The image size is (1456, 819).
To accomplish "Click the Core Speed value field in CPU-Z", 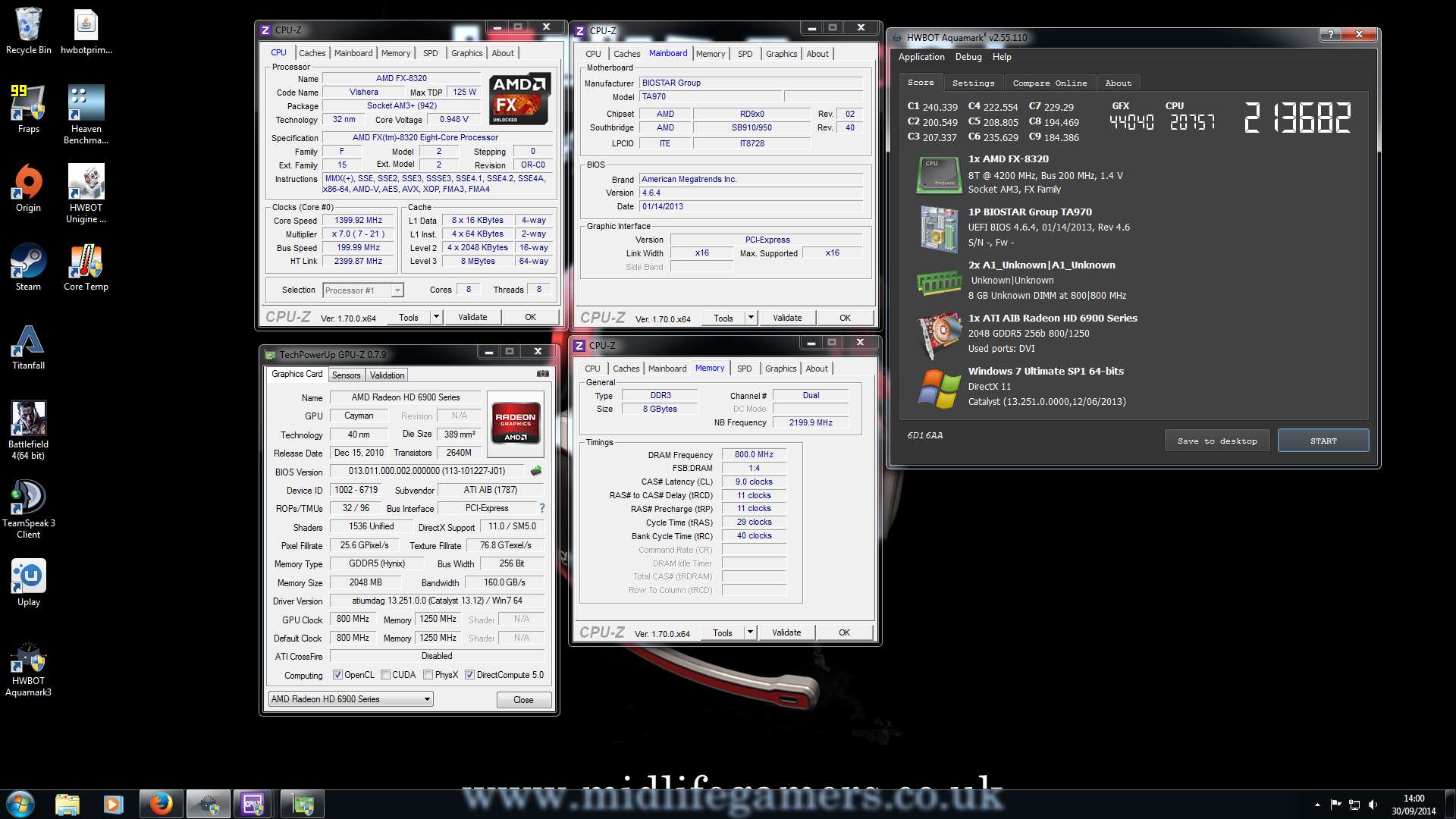I will coord(359,221).
